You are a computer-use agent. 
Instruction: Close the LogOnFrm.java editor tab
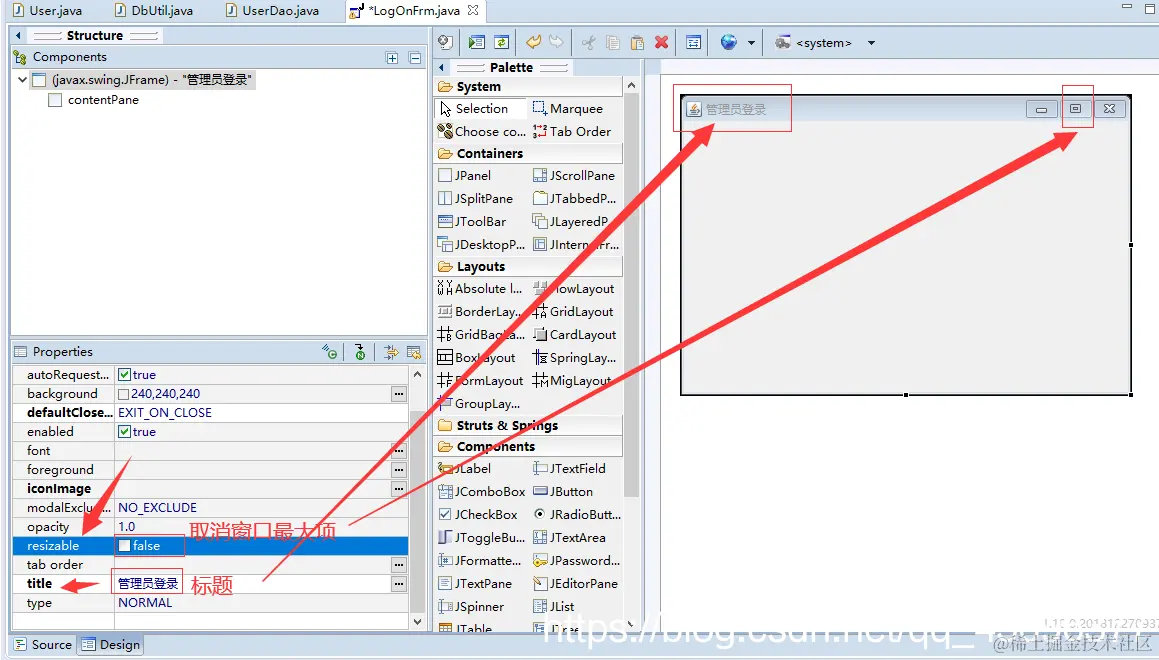pyautogui.click(x=473, y=10)
